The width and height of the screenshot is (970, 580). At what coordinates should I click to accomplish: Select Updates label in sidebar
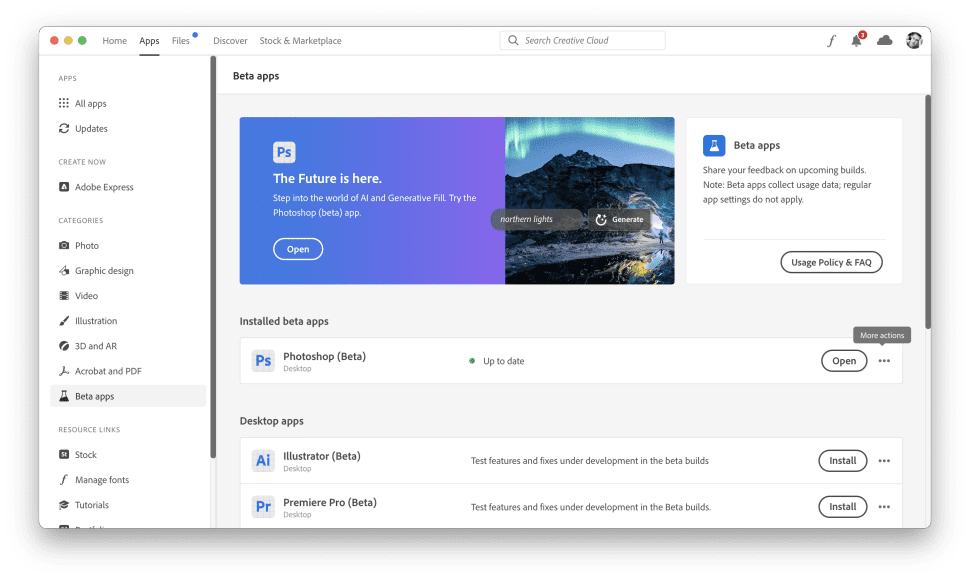pos(91,129)
